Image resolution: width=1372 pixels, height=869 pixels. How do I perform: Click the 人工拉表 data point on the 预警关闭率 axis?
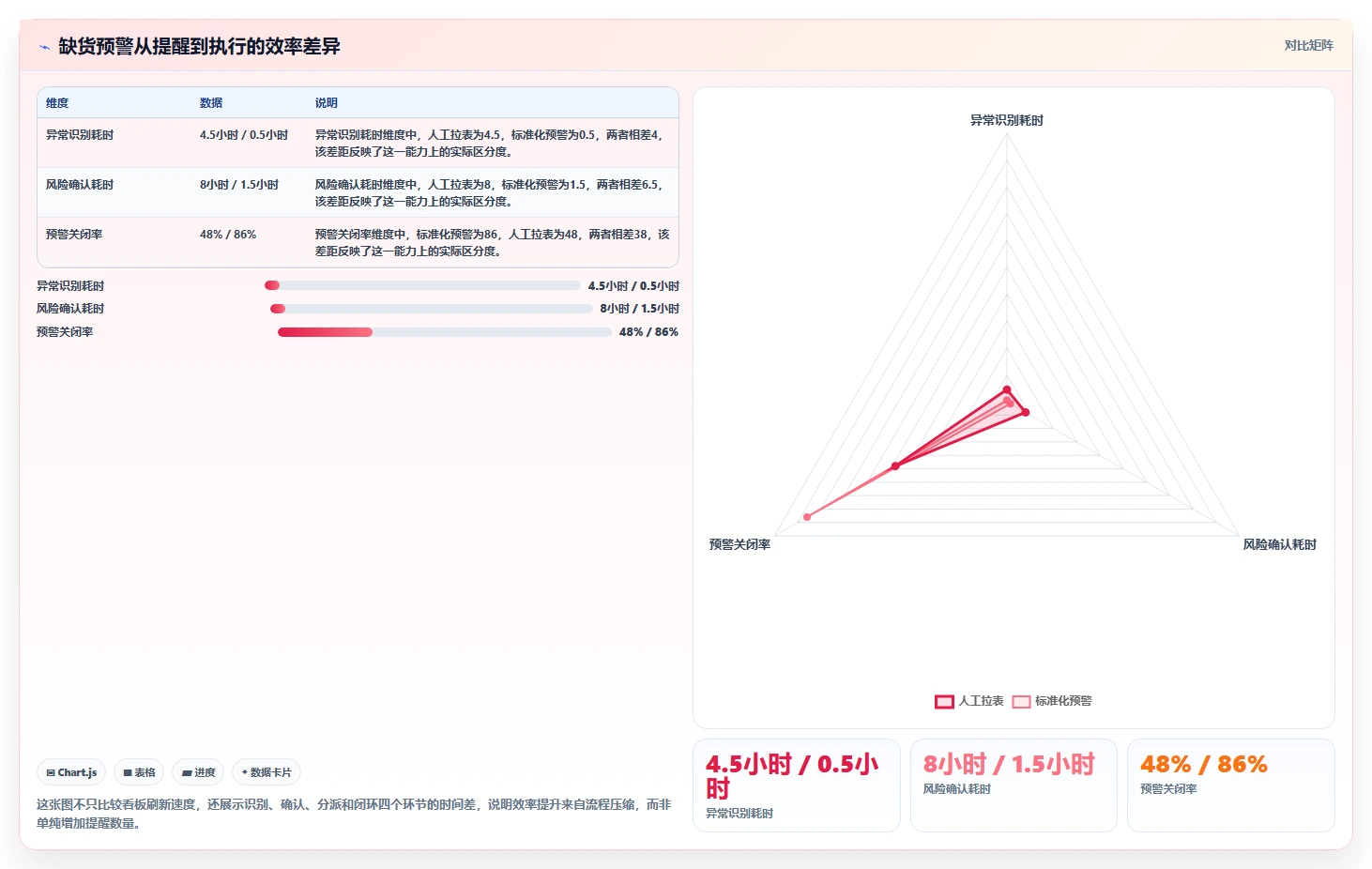tap(895, 465)
